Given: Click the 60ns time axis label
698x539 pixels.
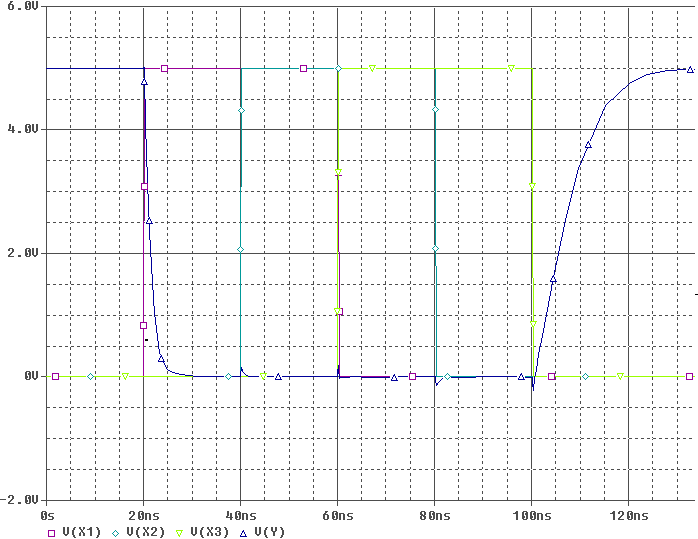Looking at the screenshot, I should (x=337, y=516).
